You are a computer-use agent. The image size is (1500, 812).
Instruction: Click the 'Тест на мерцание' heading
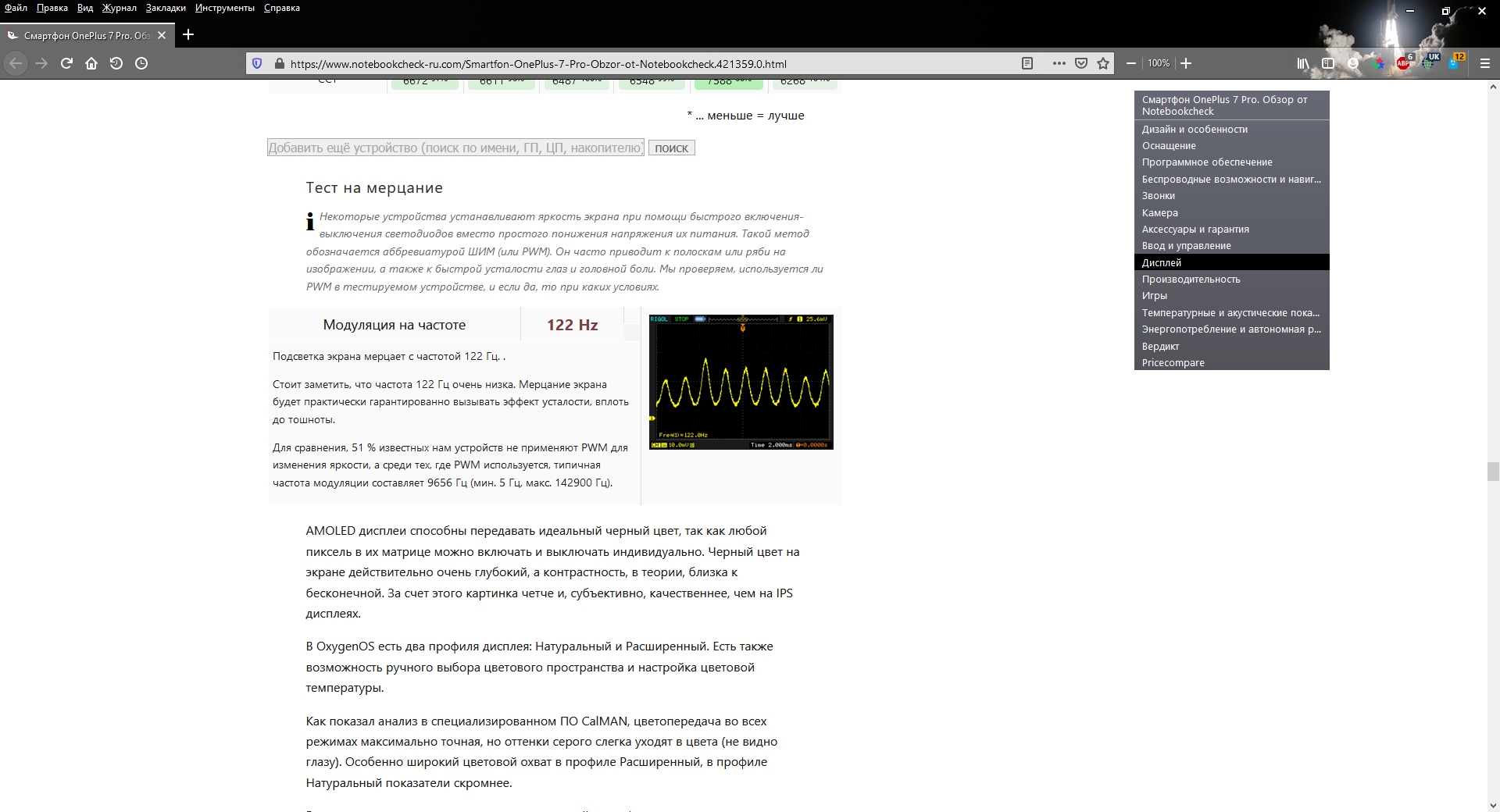click(374, 188)
